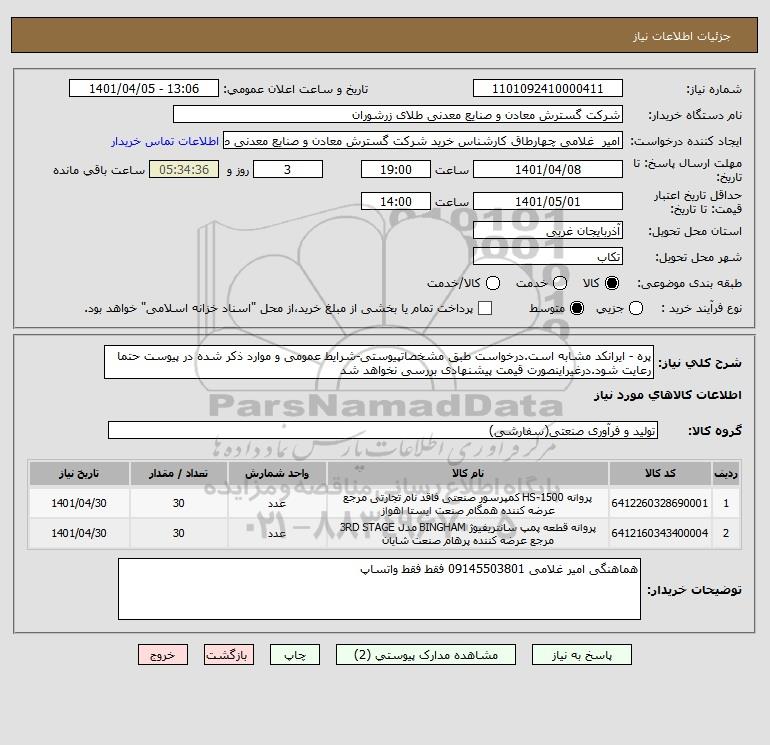The width and height of the screenshot is (770, 745).
Task: Click row 1 quantity 30
Action: click(x=178, y=503)
